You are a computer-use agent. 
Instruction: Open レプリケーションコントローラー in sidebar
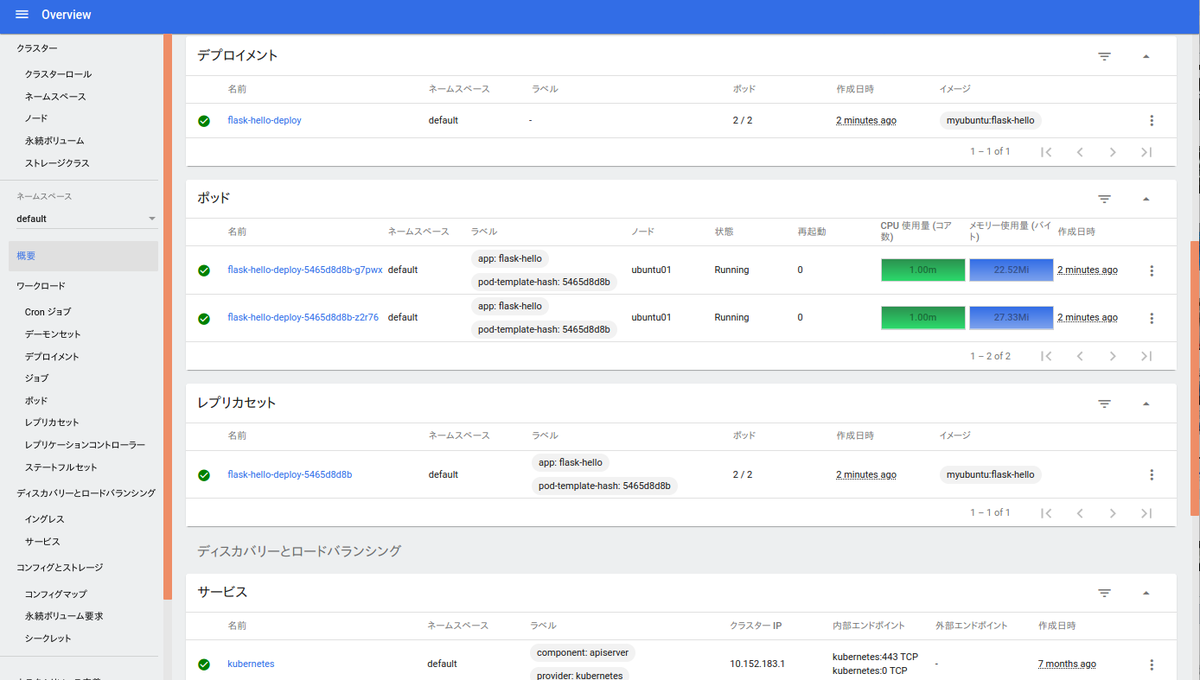85,445
